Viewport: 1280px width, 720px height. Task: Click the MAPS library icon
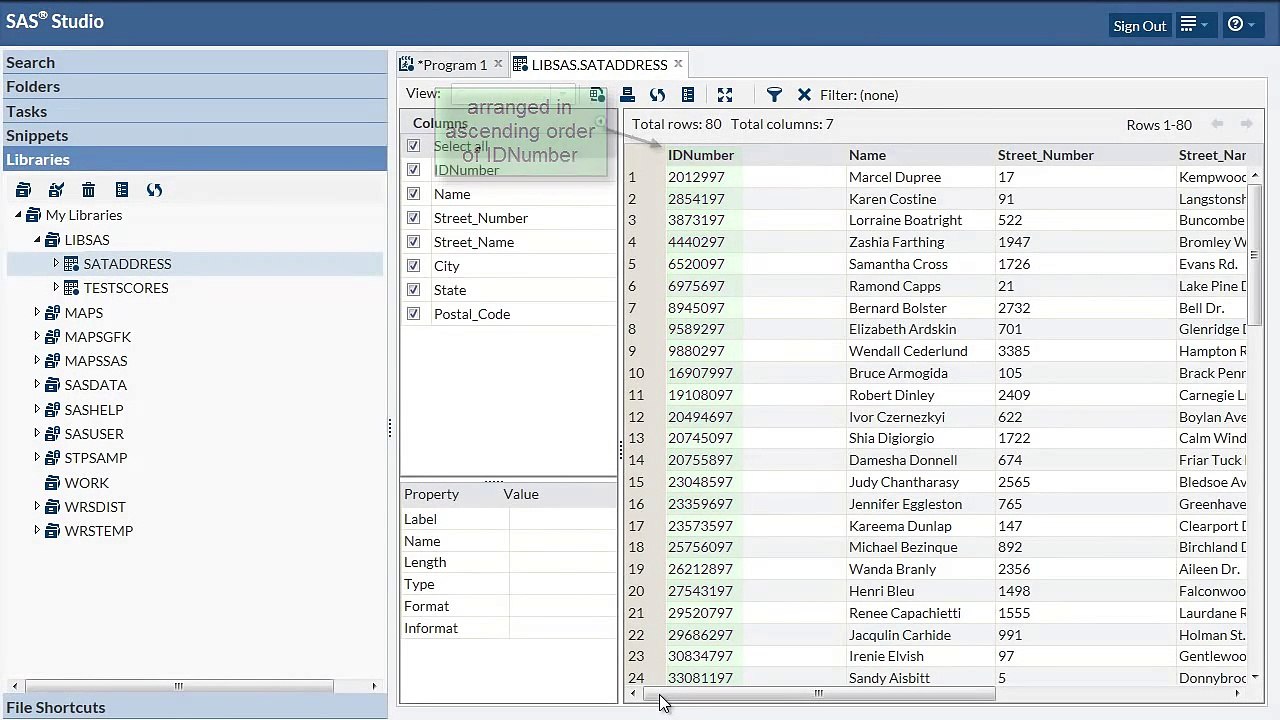(52, 312)
